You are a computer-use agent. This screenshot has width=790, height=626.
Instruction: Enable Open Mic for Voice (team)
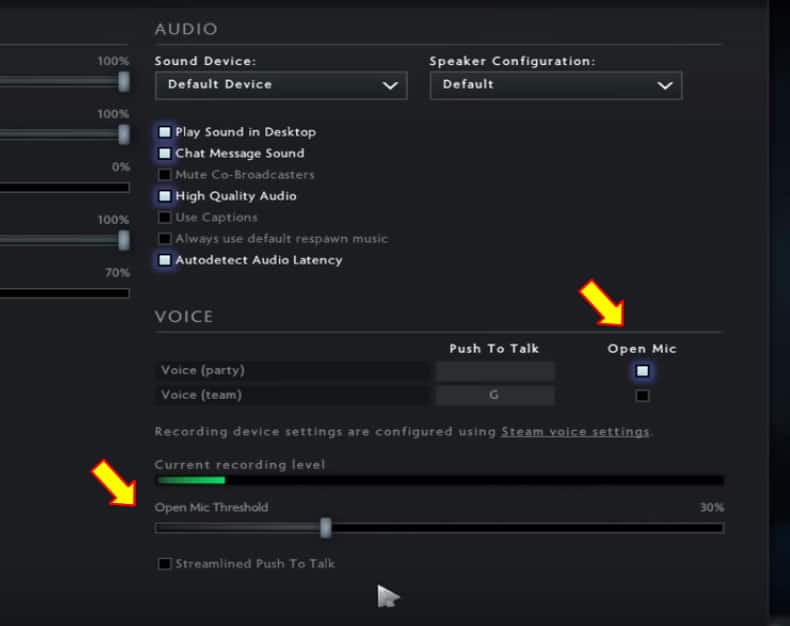pos(642,396)
